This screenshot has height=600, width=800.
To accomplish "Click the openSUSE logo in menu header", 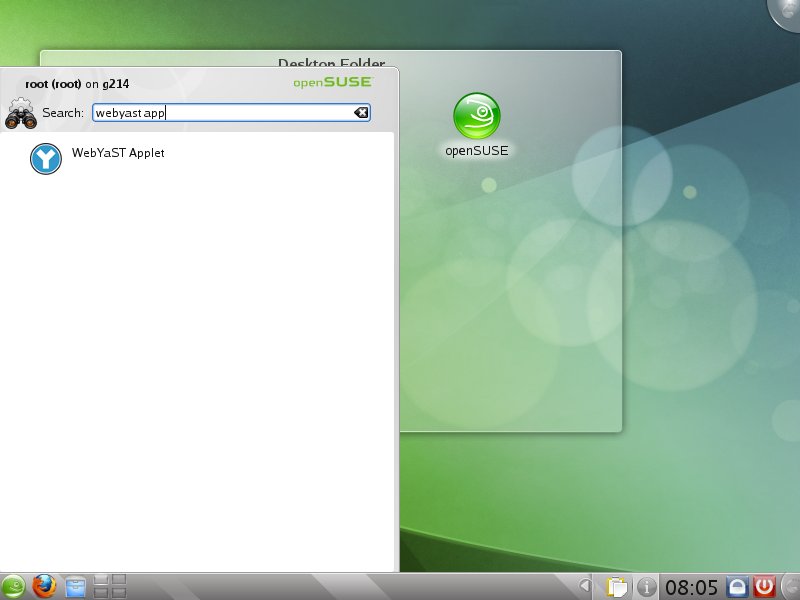I will pos(333,83).
